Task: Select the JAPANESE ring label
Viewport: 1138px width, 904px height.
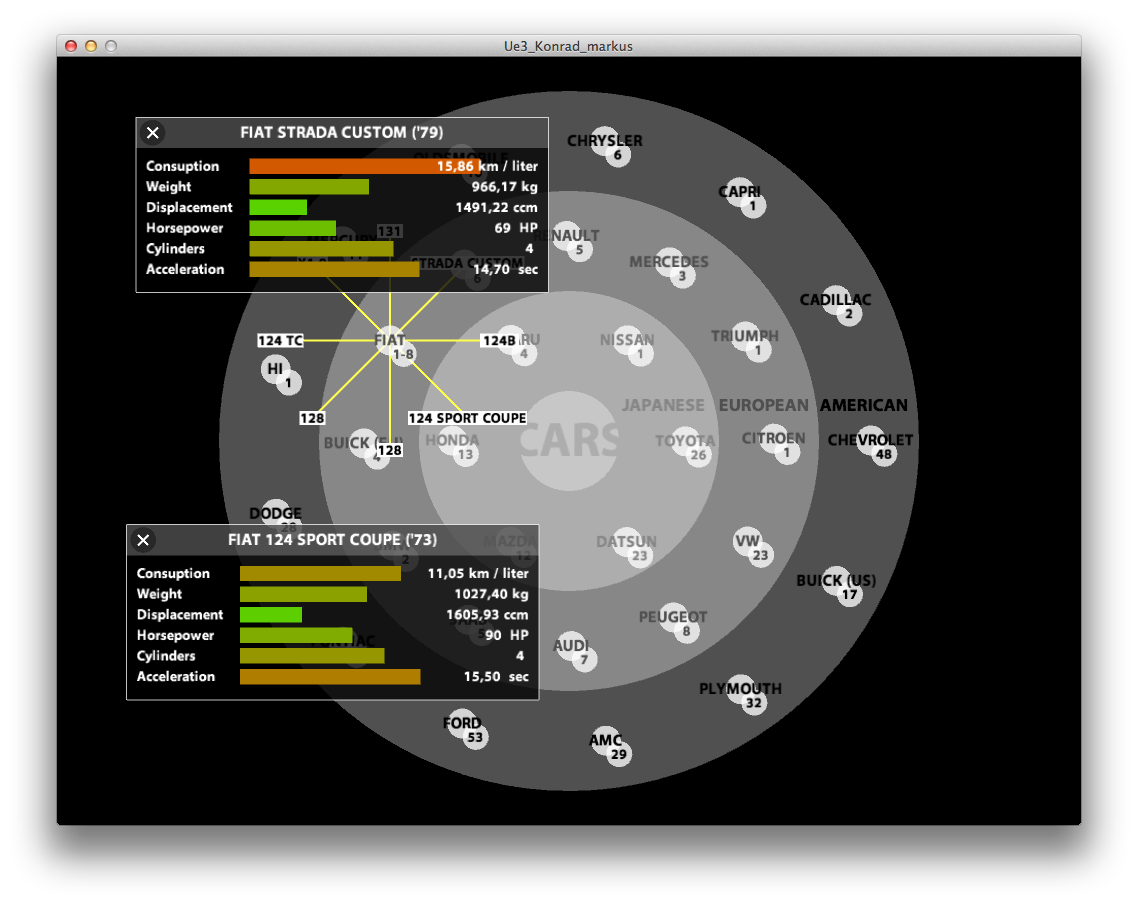Action: click(663, 405)
